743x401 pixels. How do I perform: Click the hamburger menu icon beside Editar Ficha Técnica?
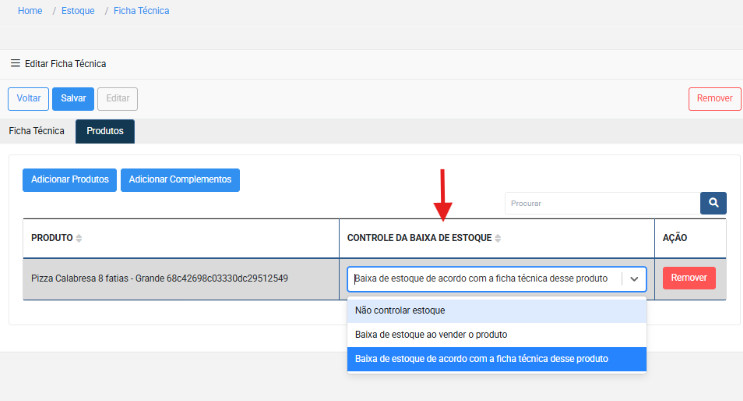coord(15,63)
